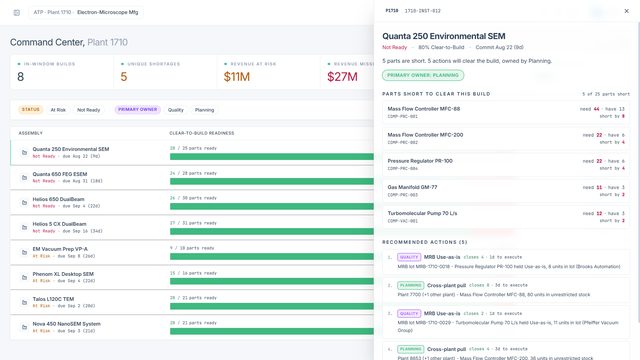Select the Plant 7700 Cross-plant pull action
The image size is (640, 360).
coord(506,290)
